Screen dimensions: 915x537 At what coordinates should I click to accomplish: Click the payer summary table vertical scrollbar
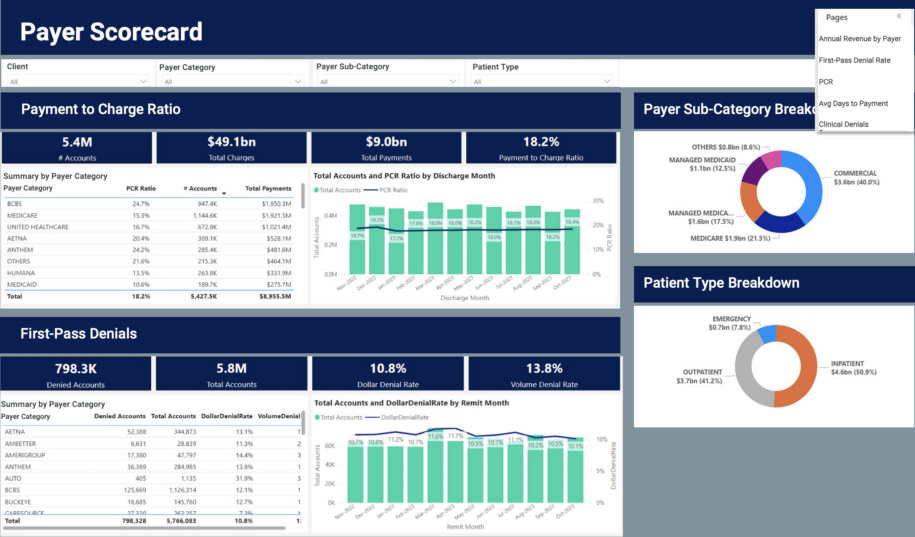pos(303,196)
